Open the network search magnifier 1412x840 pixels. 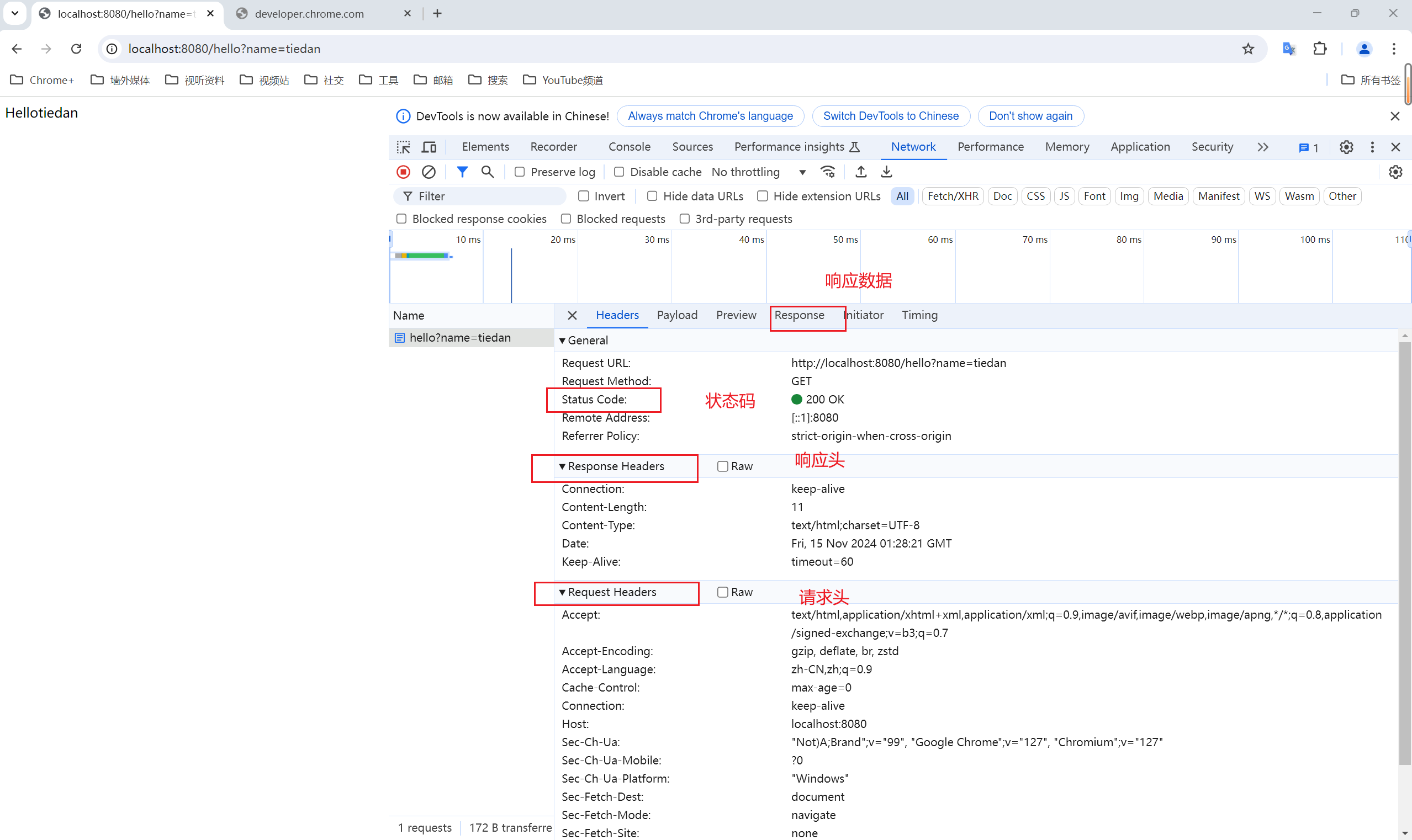(487, 172)
